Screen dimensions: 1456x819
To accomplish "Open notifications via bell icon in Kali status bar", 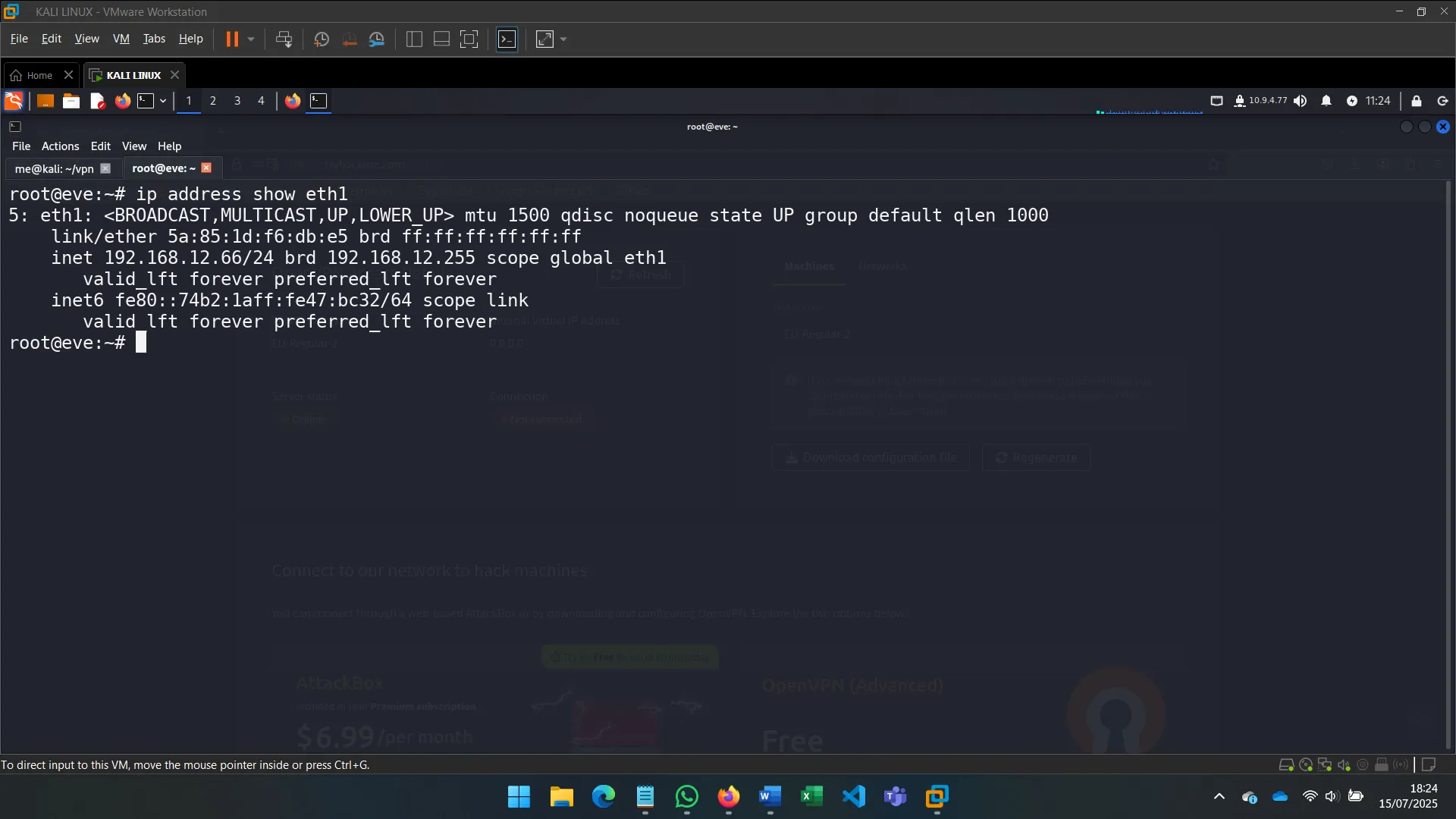I will 1326,101.
